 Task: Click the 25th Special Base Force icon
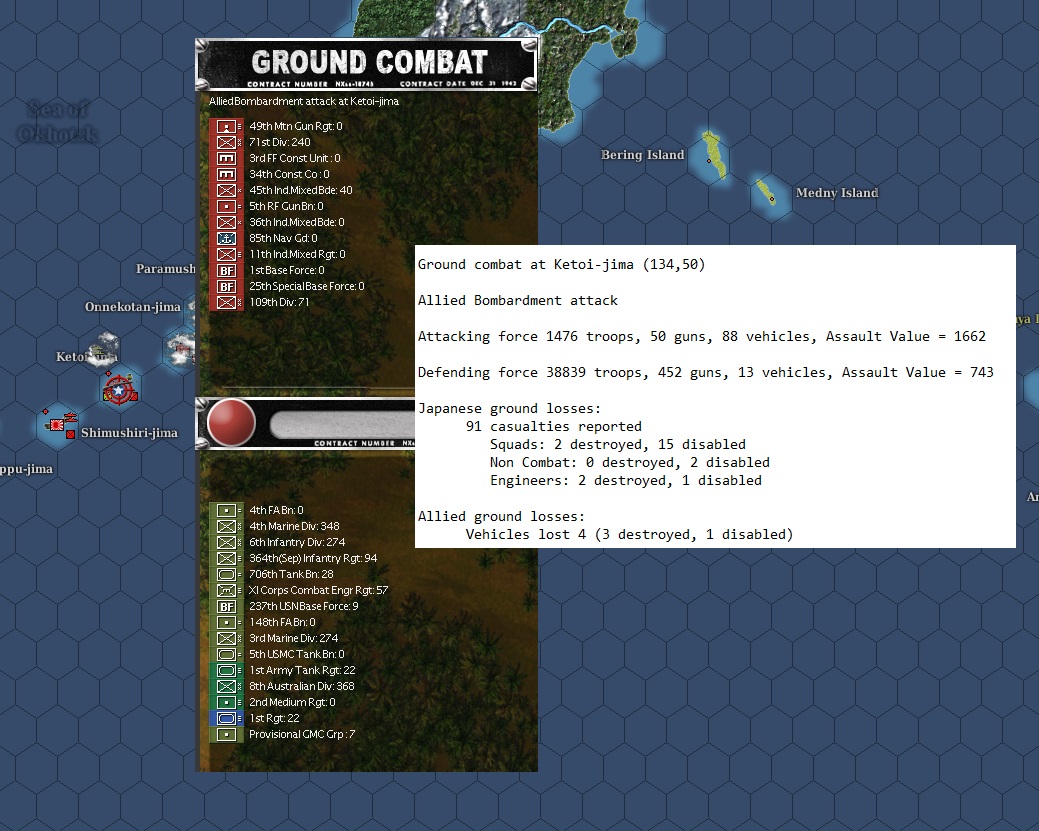[x=227, y=286]
